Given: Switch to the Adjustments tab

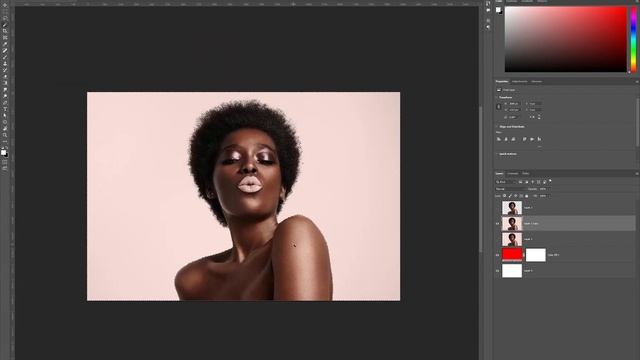Looking at the screenshot, I should 520,81.
